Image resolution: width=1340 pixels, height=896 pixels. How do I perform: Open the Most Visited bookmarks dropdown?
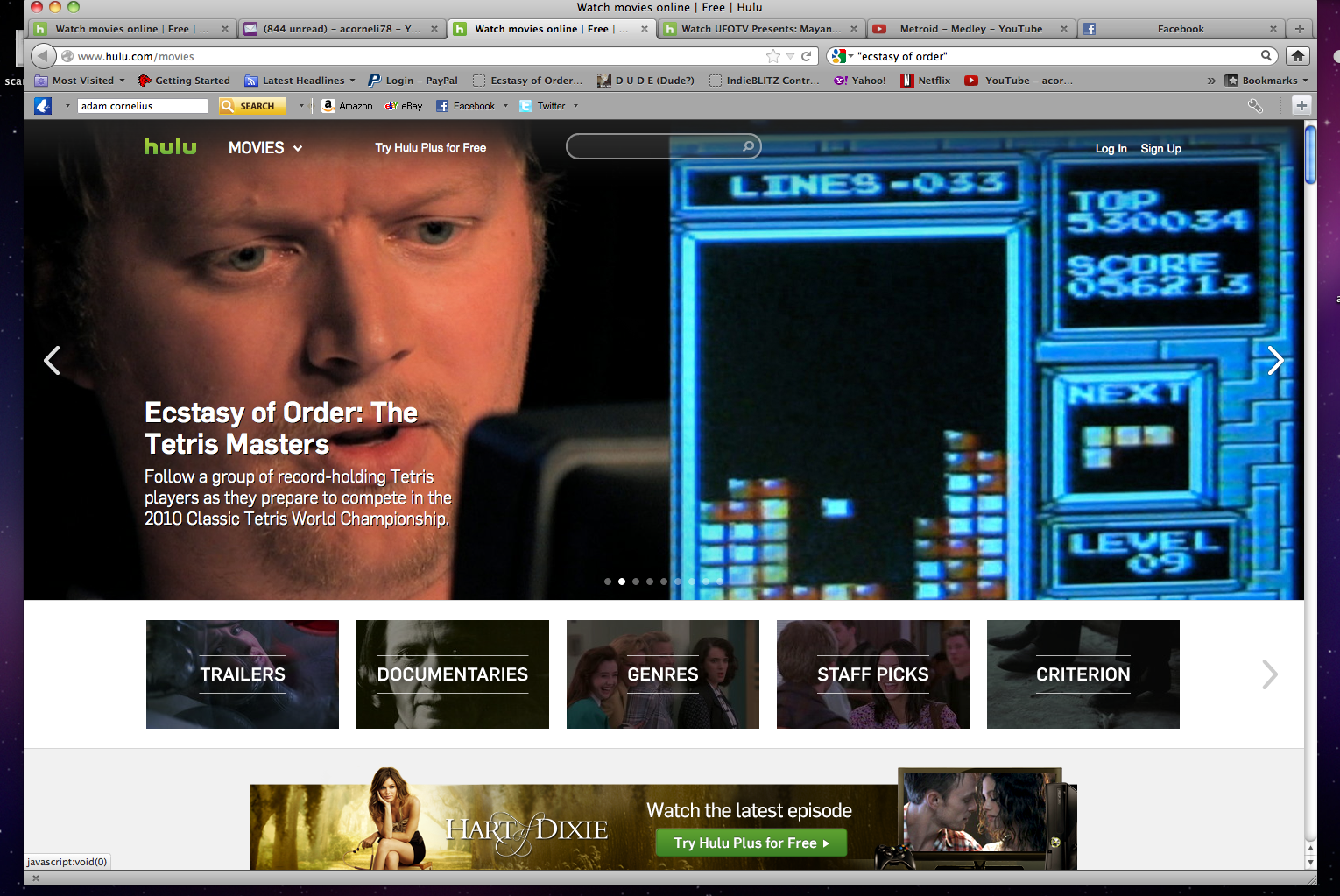point(80,81)
